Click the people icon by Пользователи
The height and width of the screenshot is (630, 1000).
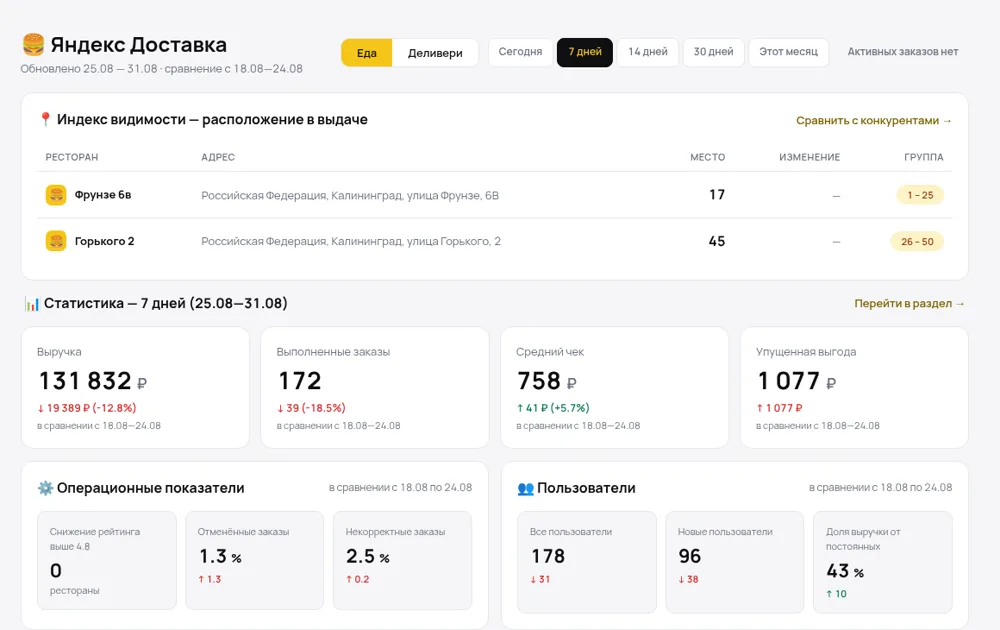(x=526, y=488)
